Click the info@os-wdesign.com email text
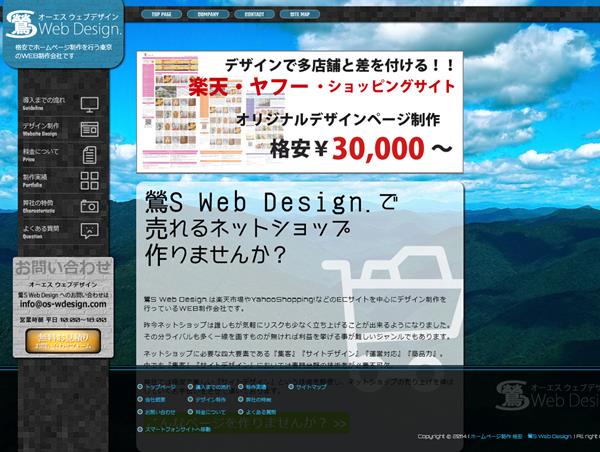Image resolution: width=600 pixels, height=452 pixels. [63, 304]
